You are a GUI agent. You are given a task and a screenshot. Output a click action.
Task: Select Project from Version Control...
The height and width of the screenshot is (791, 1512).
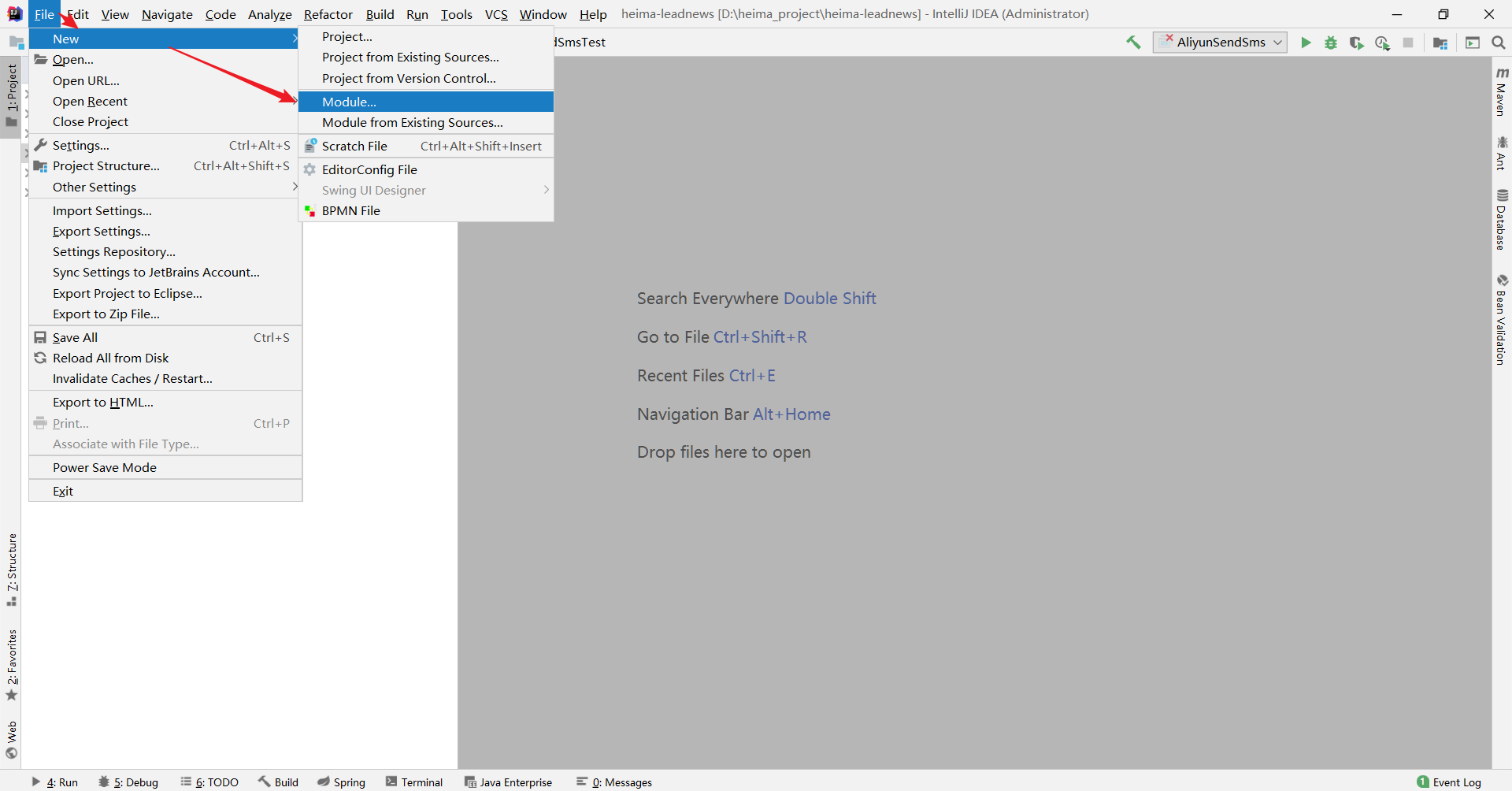pos(426,78)
